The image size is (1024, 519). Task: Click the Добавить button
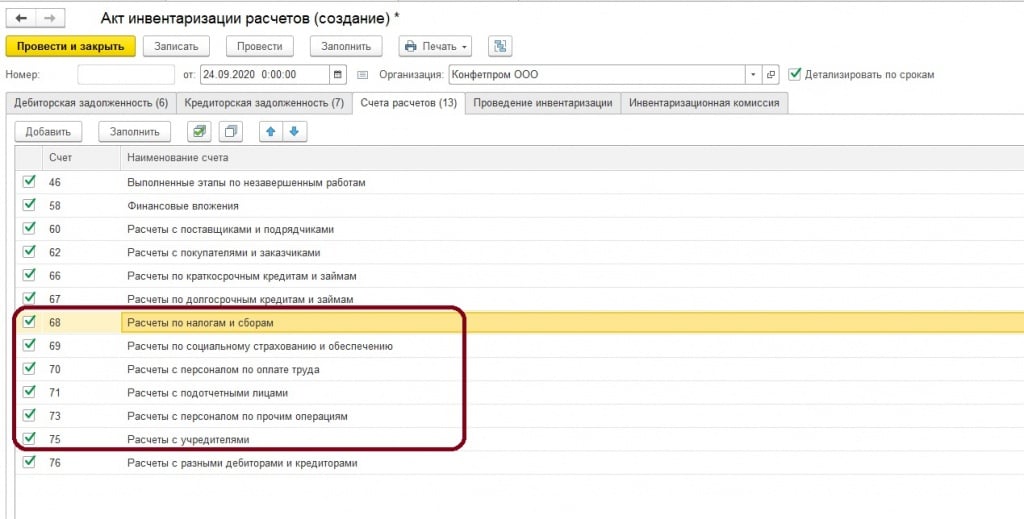click(x=48, y=131)
